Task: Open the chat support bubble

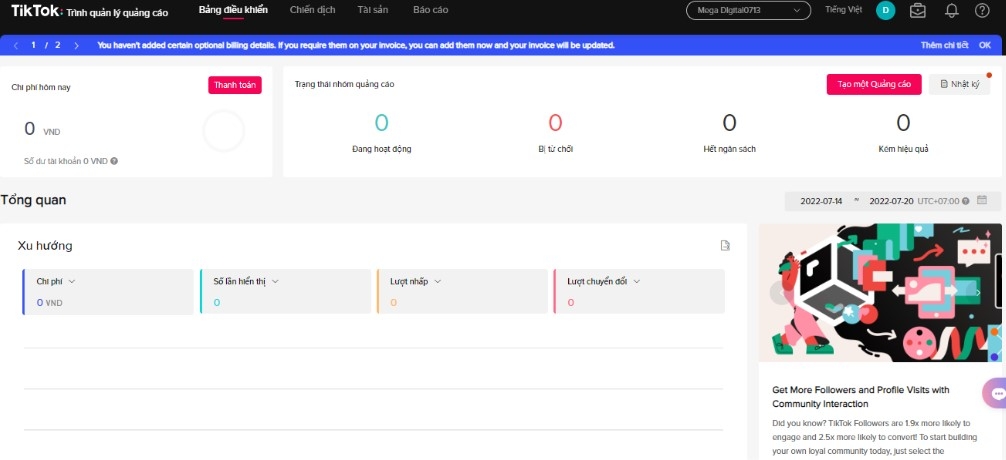Action: (996, 393)
